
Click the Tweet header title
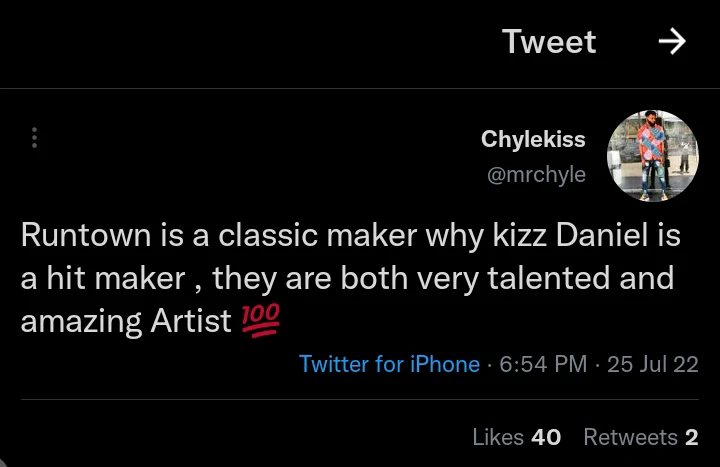[x=549, y=42]
